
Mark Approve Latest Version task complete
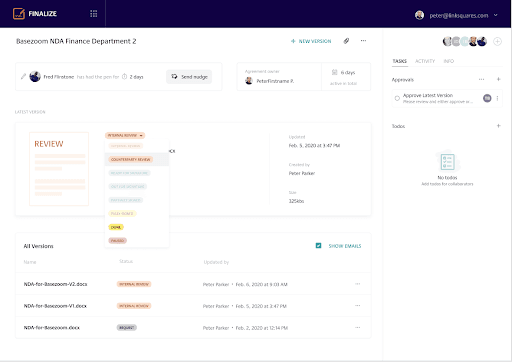click(397, 98)
